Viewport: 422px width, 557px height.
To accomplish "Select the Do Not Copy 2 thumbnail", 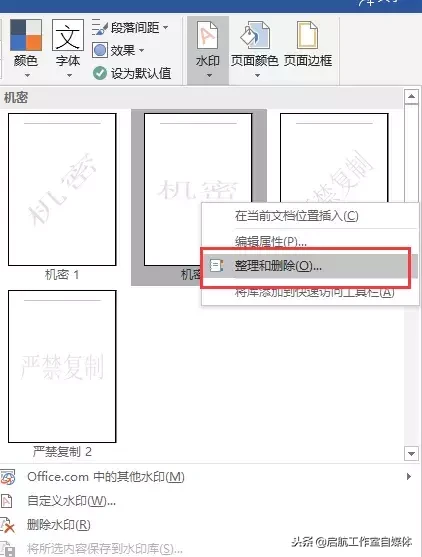I will [62, 366].
